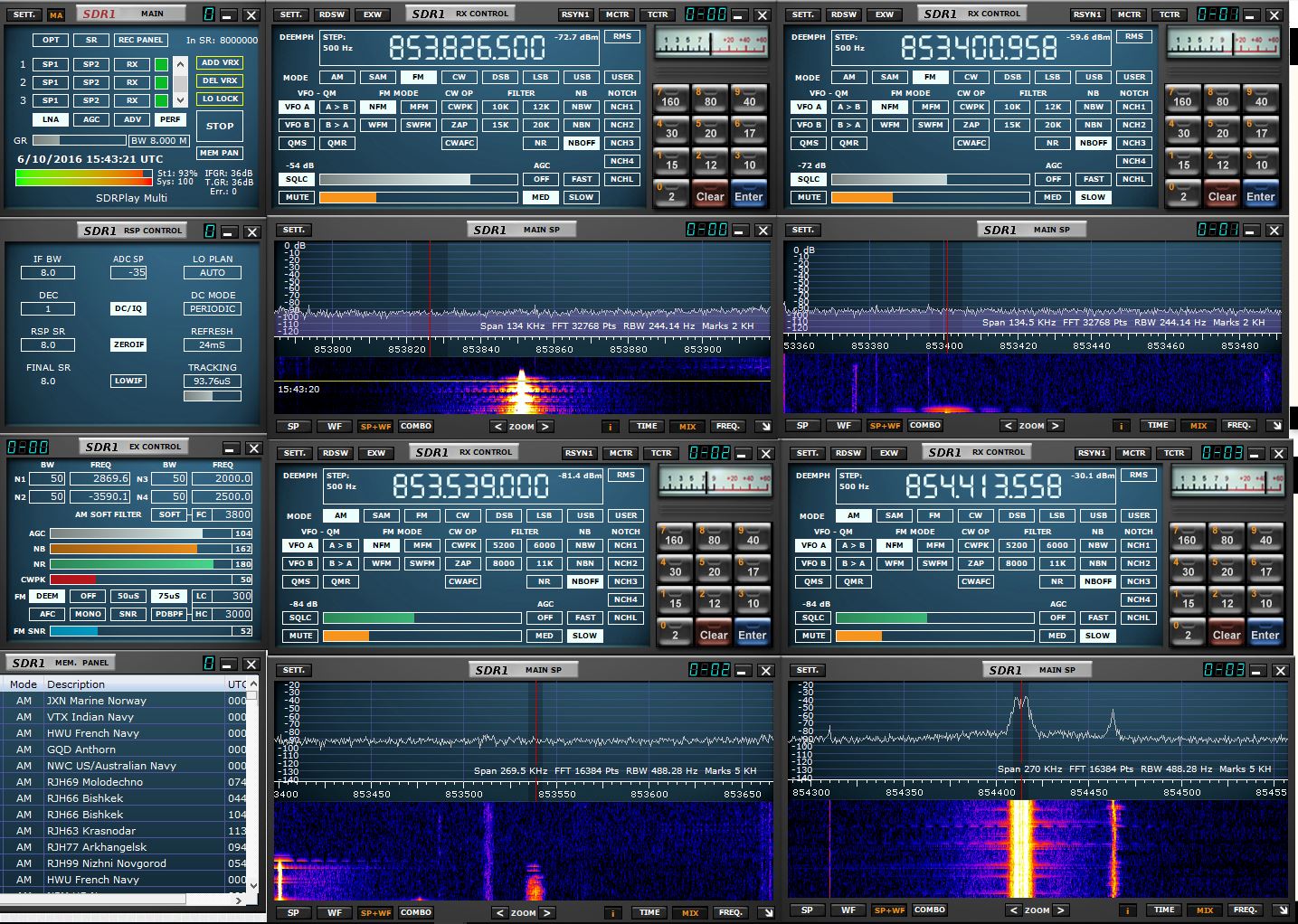Toggle NBOFF noise blanker setting
This screenshot has height=924, width=1298.
tap(582, 142)
